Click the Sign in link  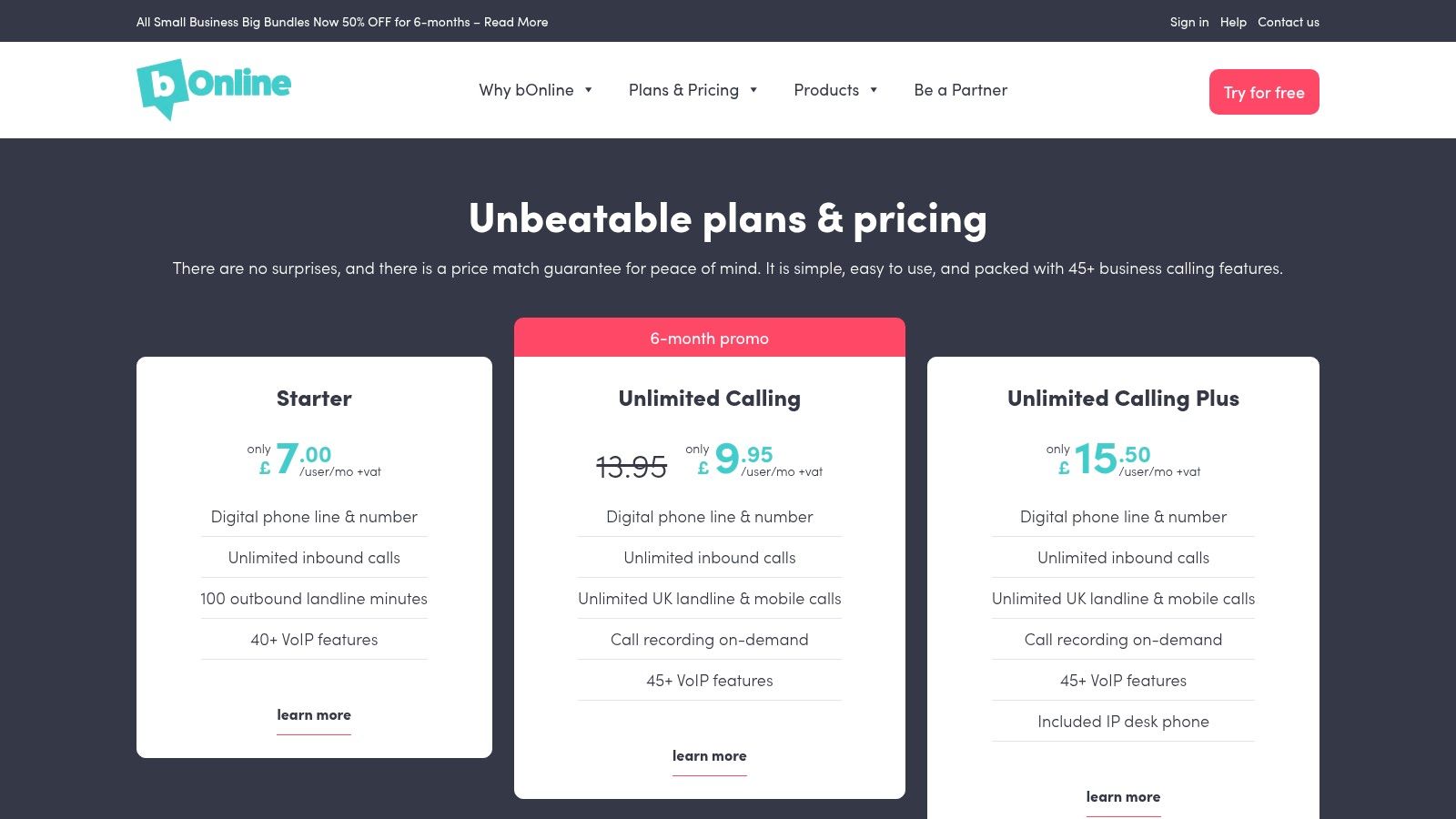pyautogui.click(x=1188, y=22)
